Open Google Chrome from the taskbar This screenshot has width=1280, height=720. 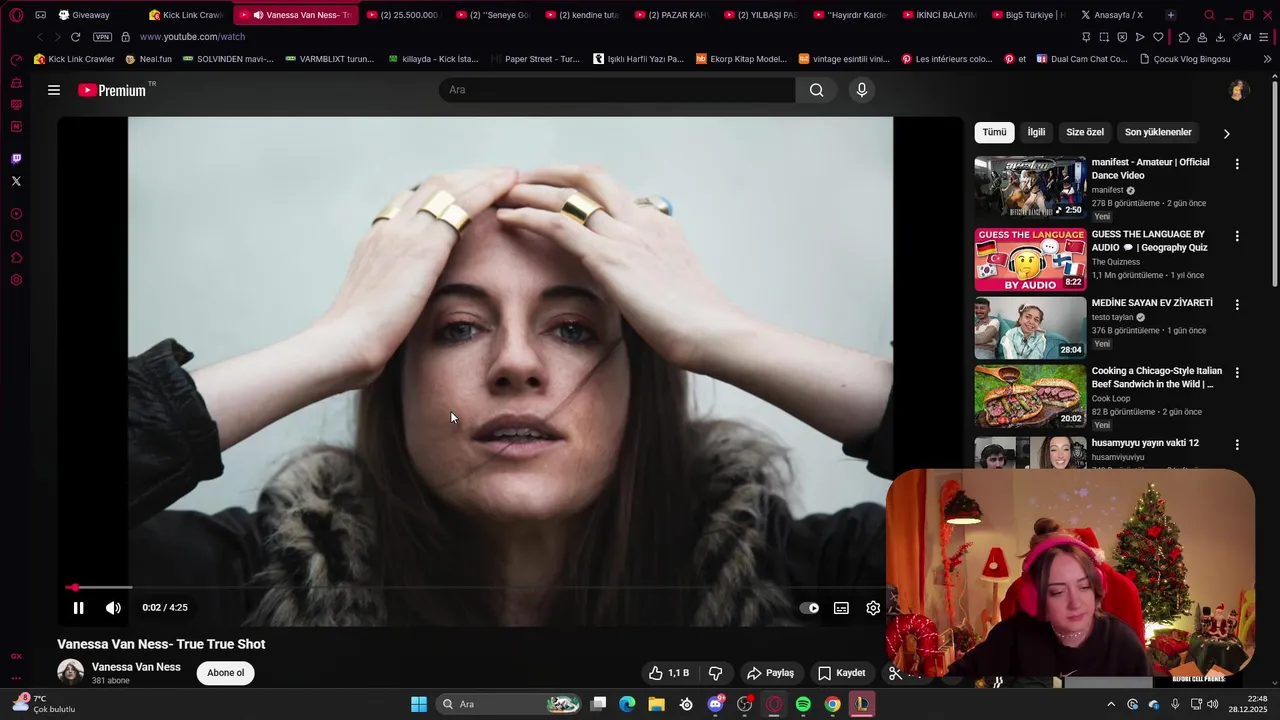[832, 704]
